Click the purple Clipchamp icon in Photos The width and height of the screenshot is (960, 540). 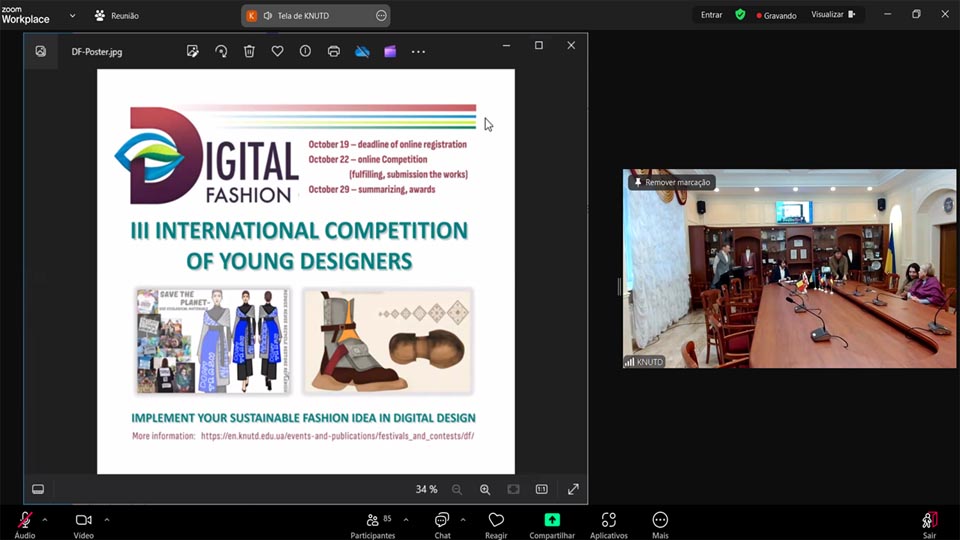390,51
